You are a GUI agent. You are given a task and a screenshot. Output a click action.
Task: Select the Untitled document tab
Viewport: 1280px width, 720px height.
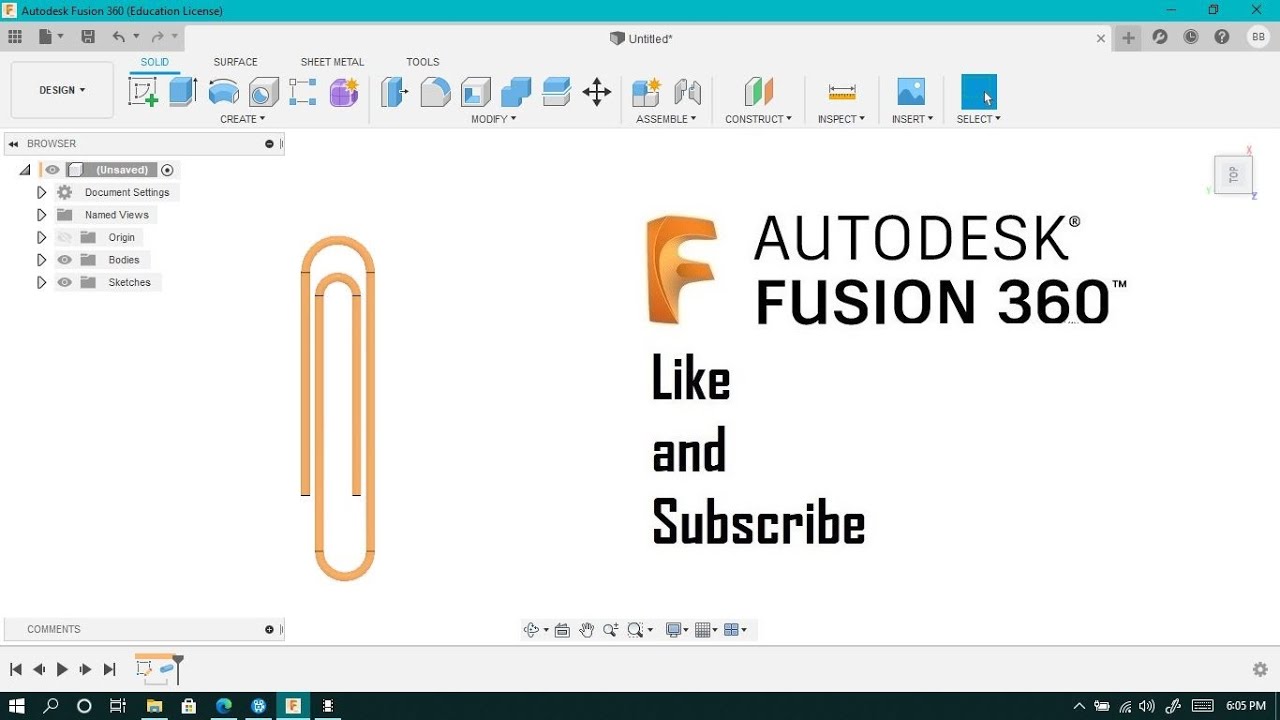tap(641, 38)
